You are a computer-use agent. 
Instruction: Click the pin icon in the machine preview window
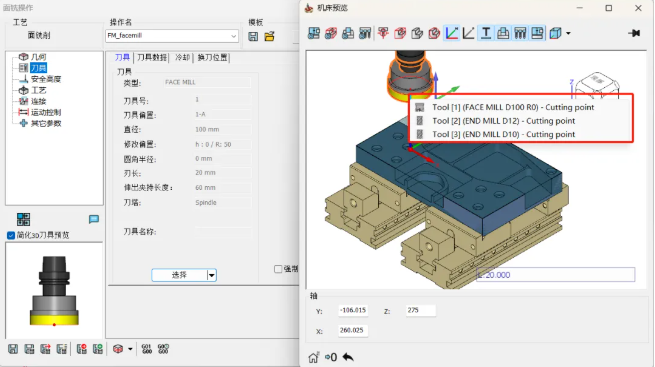point(634,33)
